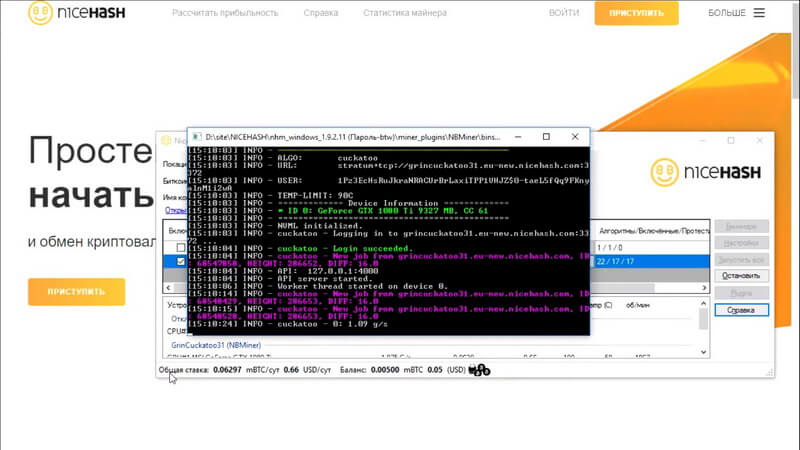
Task: Maximize the NBMiner console window
Action: (546, 137)
